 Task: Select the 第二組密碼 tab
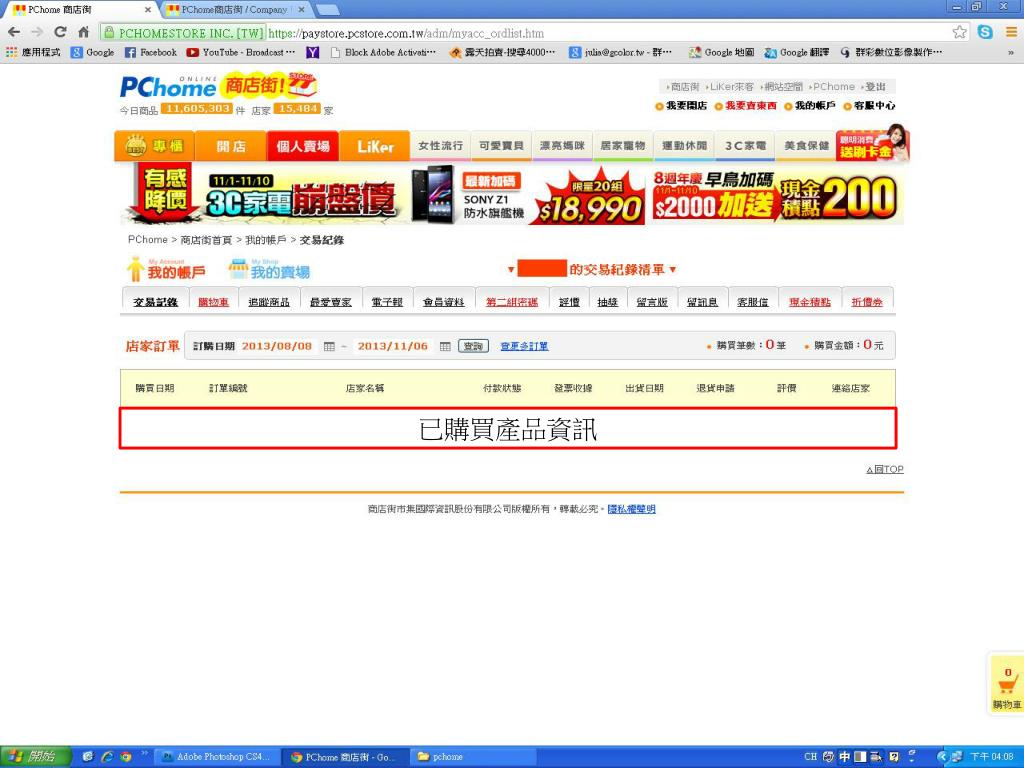512,302
